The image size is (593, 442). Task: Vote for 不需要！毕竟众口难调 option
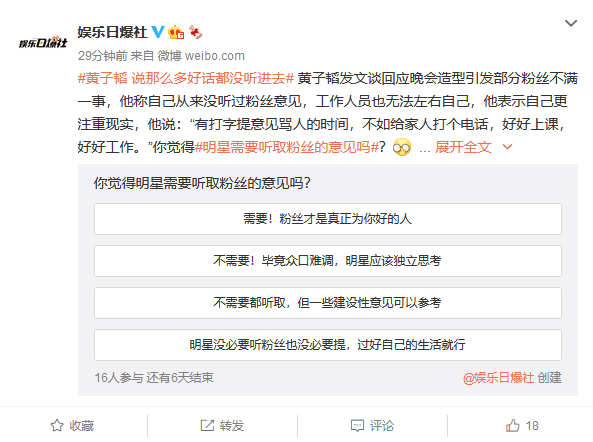pyautogui.click(x=328, y=261)
